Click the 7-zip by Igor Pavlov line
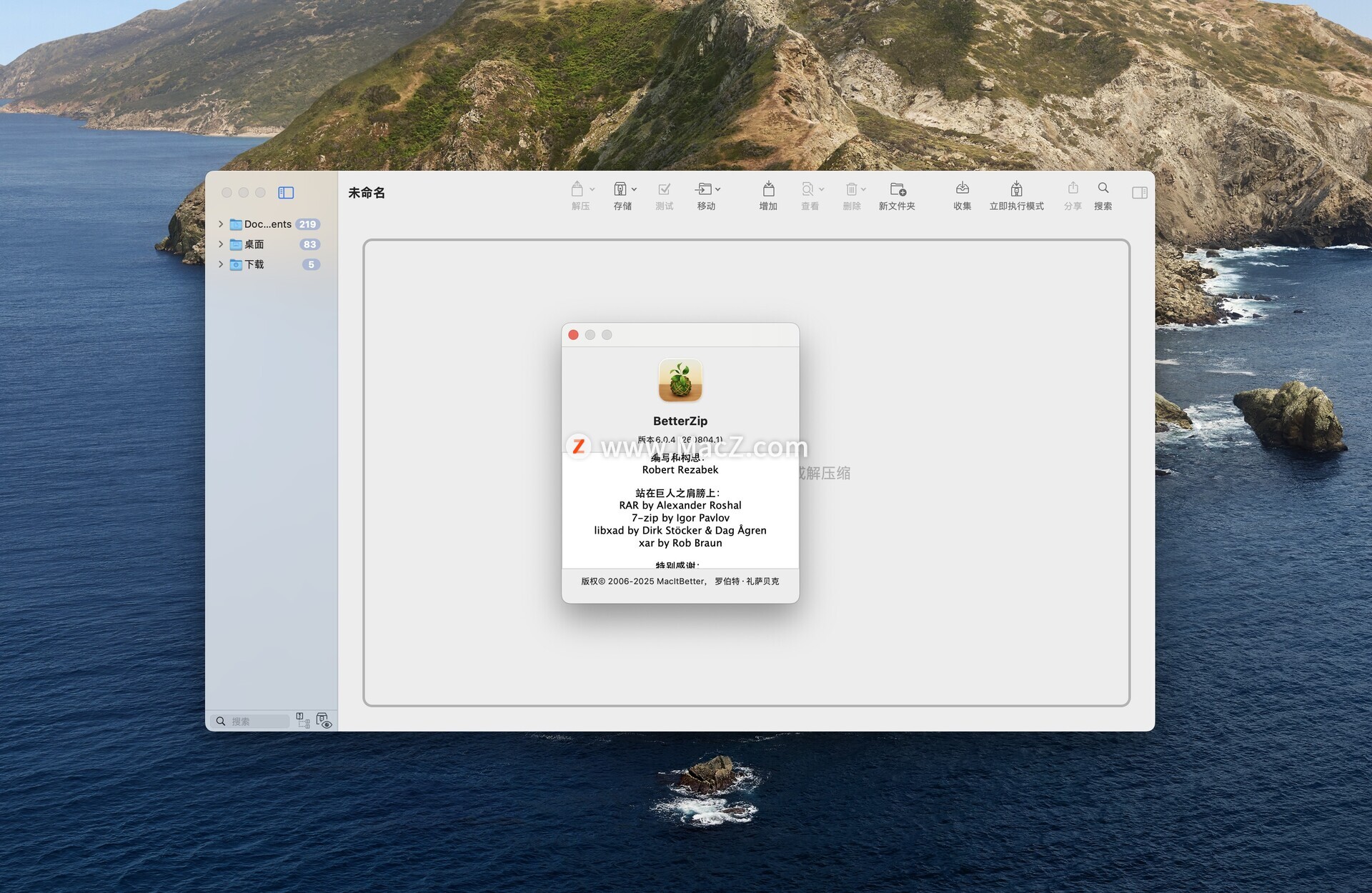The image size is (1372, 893). (x=680, y=518)
